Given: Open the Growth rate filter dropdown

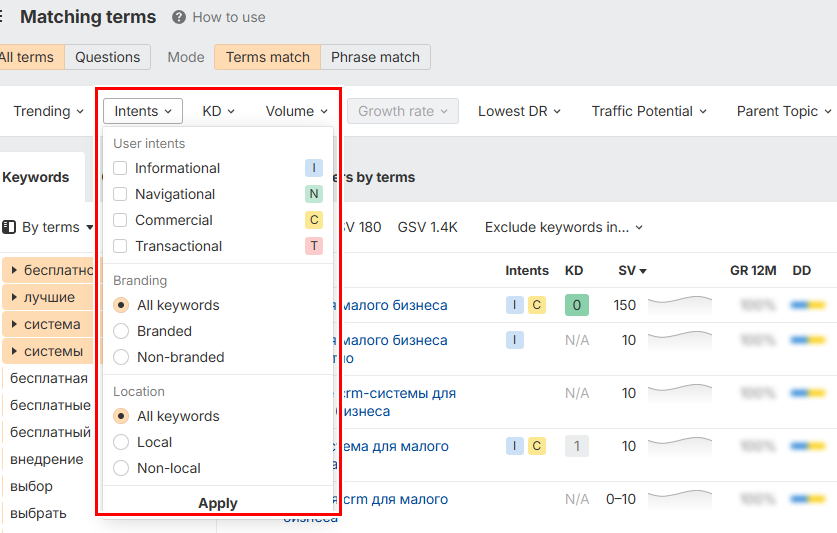Looking at the screenshot, I should pos(403,111).
